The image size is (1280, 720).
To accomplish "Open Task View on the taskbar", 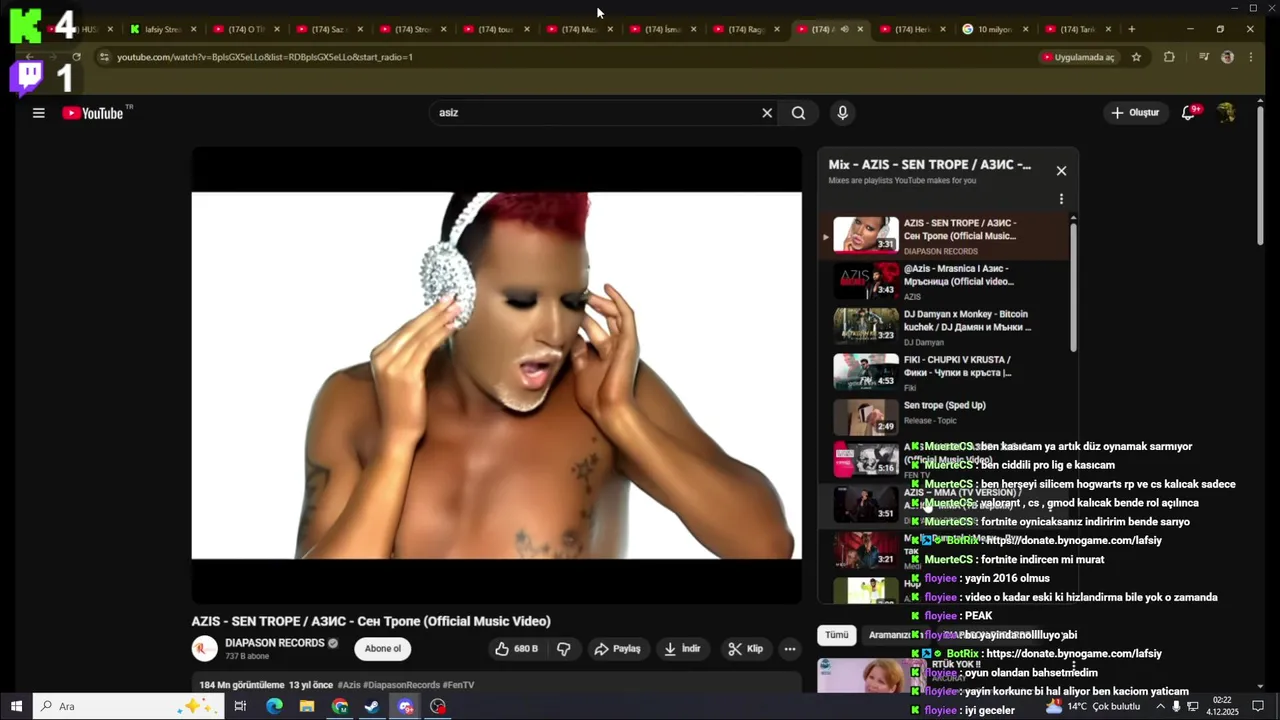I will (240, 706).
